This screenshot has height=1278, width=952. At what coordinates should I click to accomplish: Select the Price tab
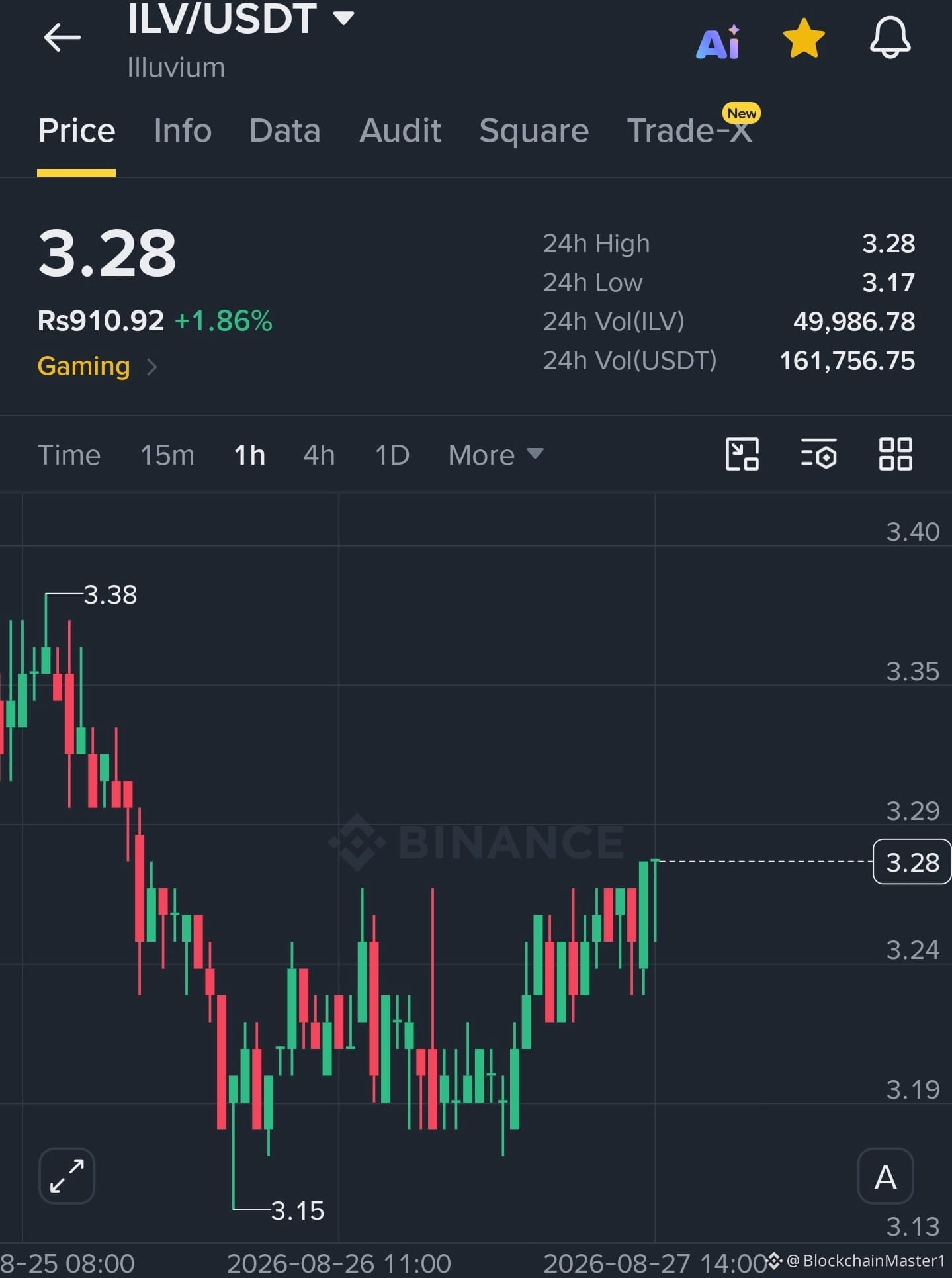pyautogui.click(x=77, y=130)
